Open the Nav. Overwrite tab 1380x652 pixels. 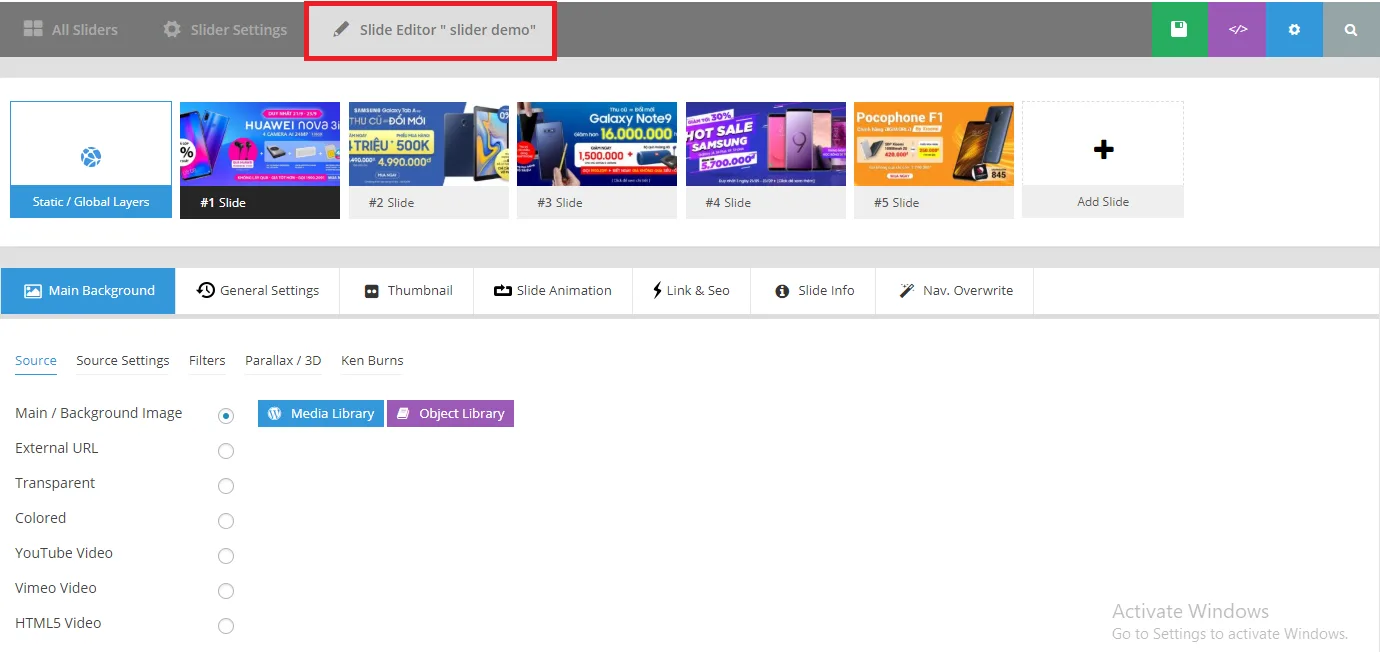[955, 291]
